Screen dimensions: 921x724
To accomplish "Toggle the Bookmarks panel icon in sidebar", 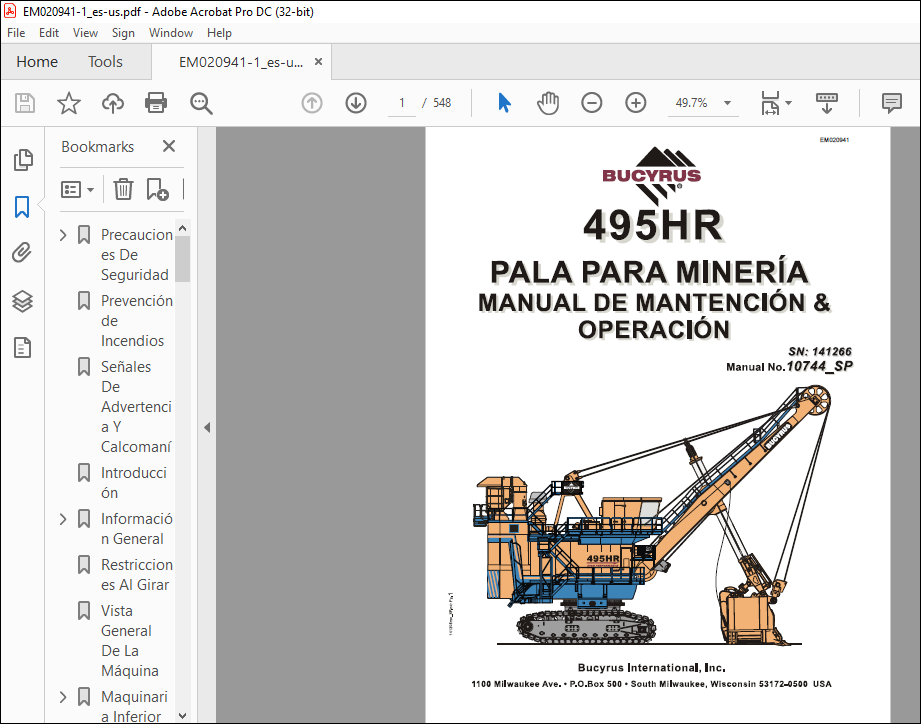I will (x=22, y=207).
